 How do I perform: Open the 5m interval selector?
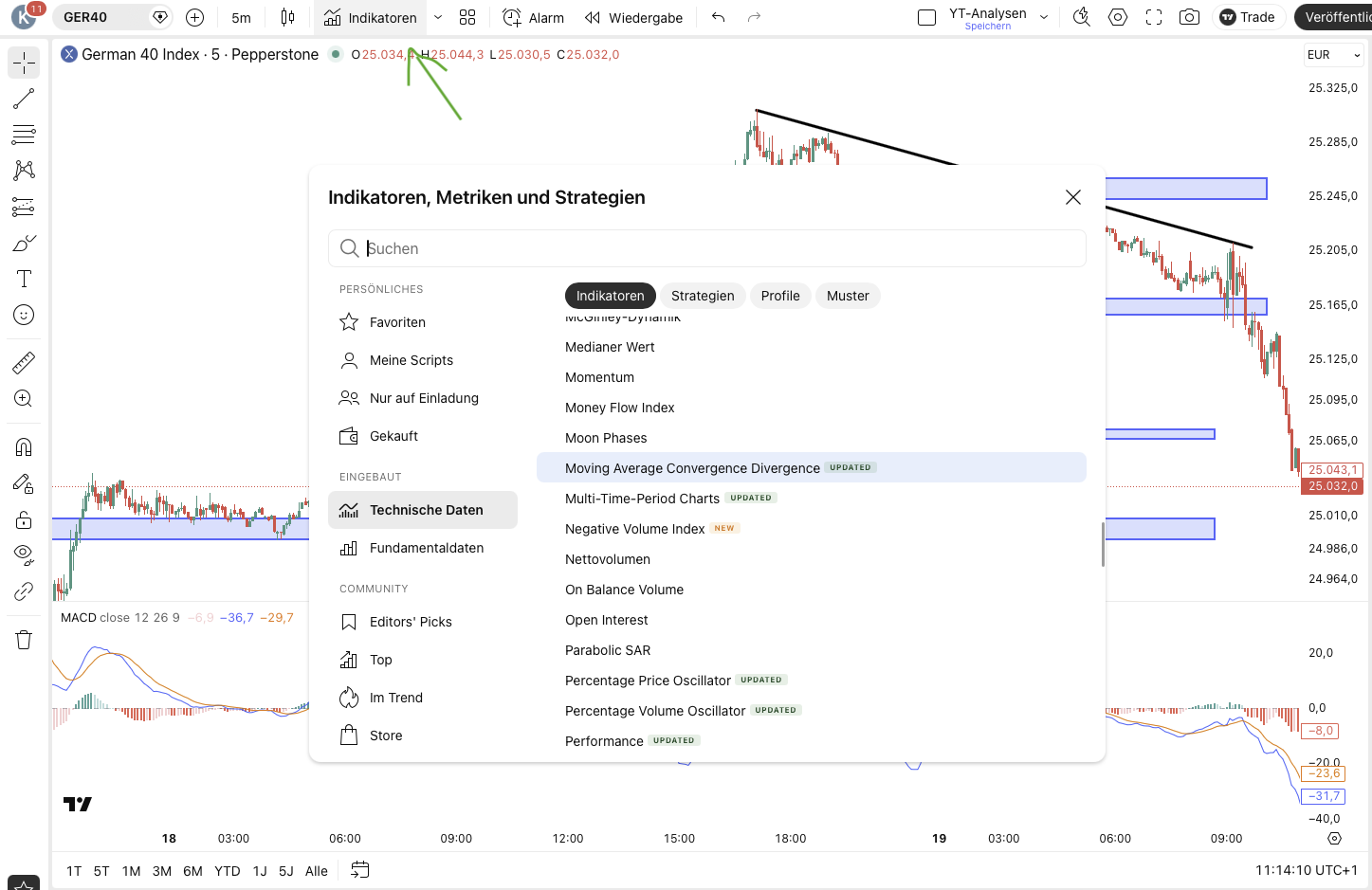coord(242,17)
